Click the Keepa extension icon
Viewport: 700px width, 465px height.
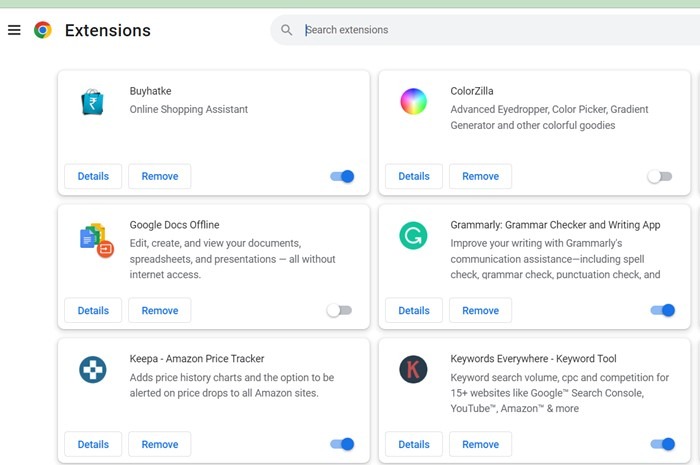point(92,370)
